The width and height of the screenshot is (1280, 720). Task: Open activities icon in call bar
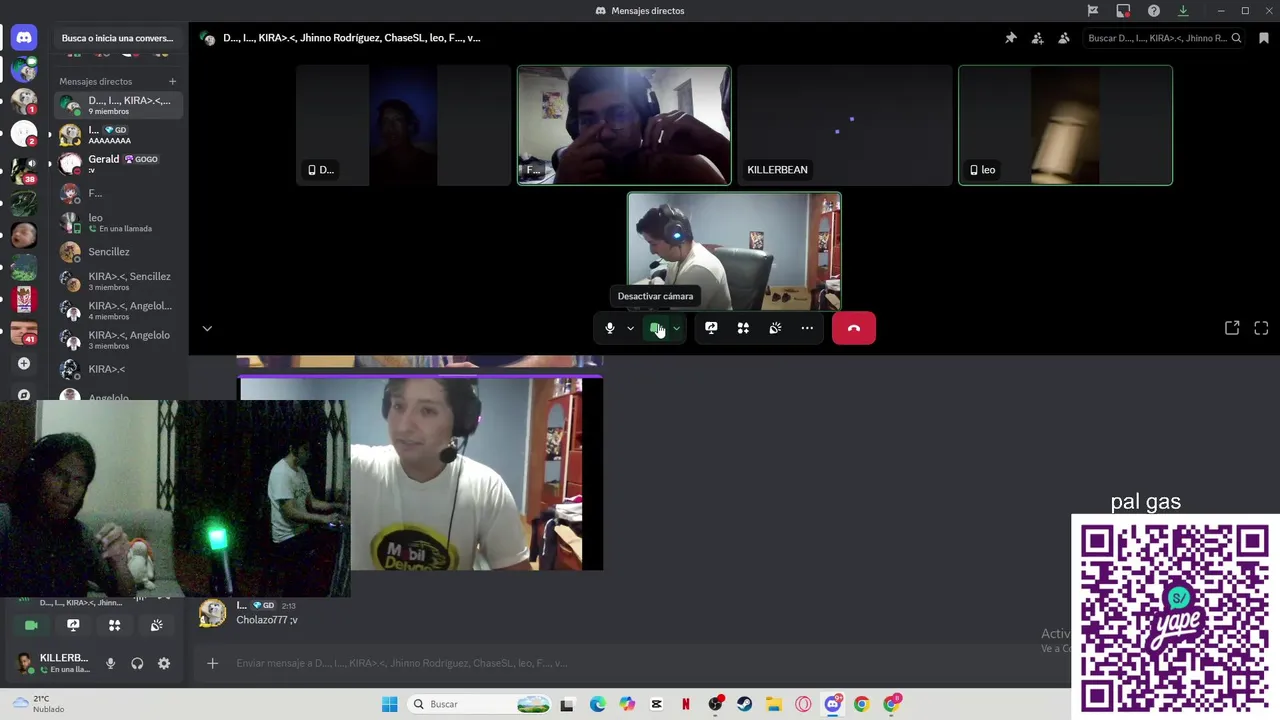(743, 328)
